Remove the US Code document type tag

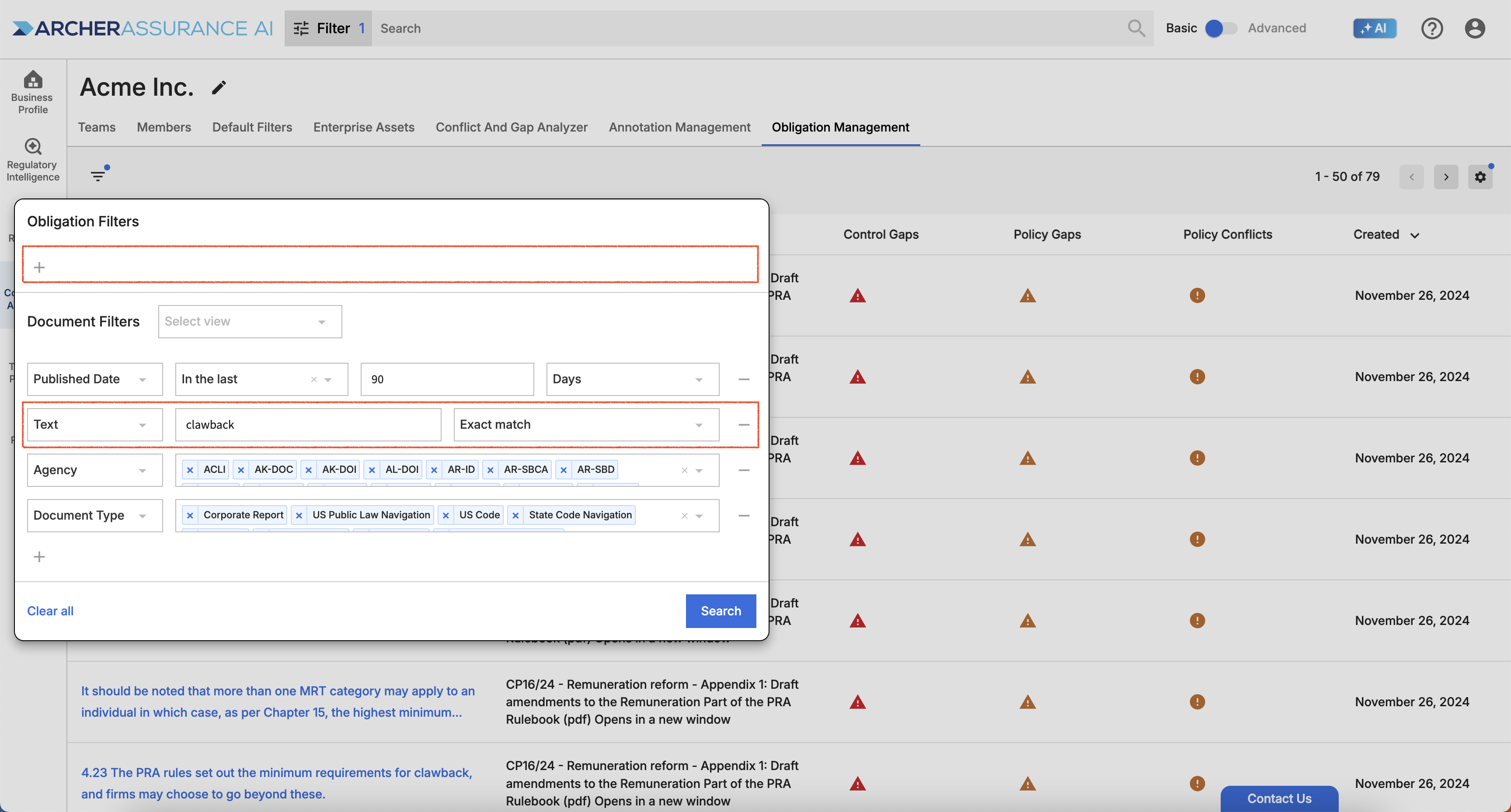point(446,515)
